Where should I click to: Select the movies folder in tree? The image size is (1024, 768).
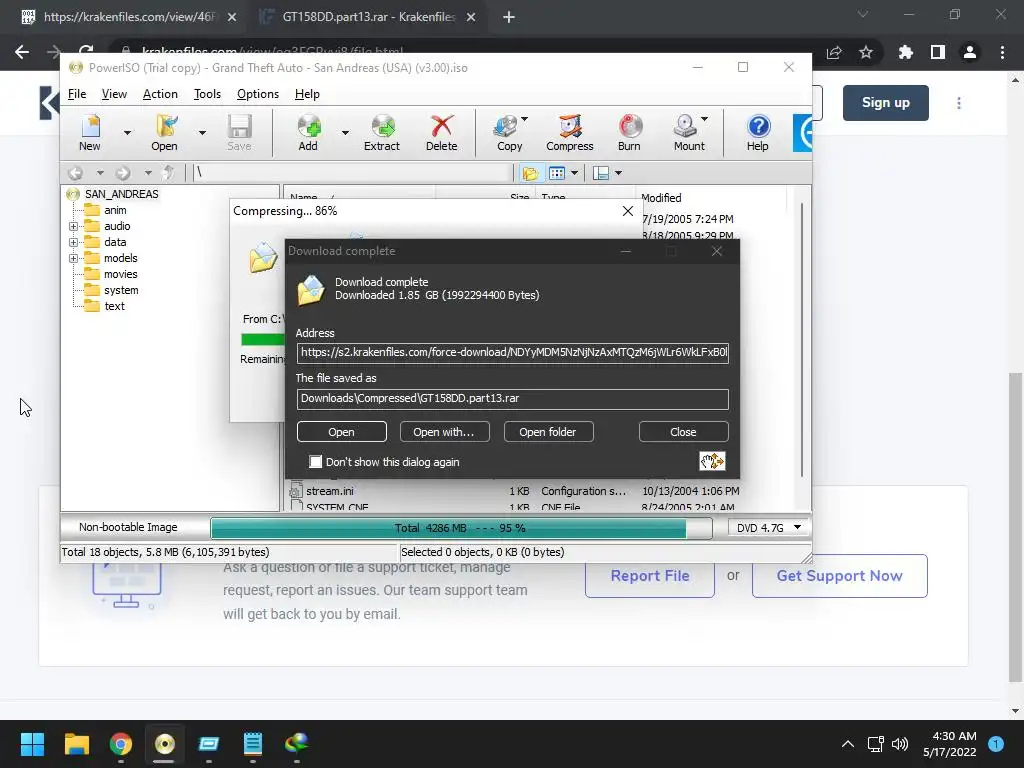pos(121,274)
